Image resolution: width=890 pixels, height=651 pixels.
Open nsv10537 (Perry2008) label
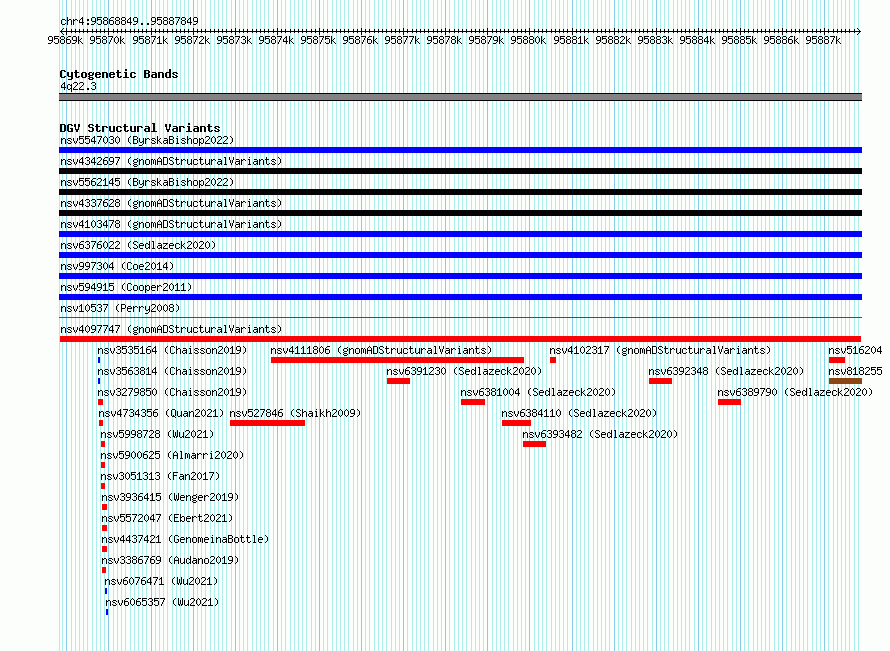tap(120, 308)
